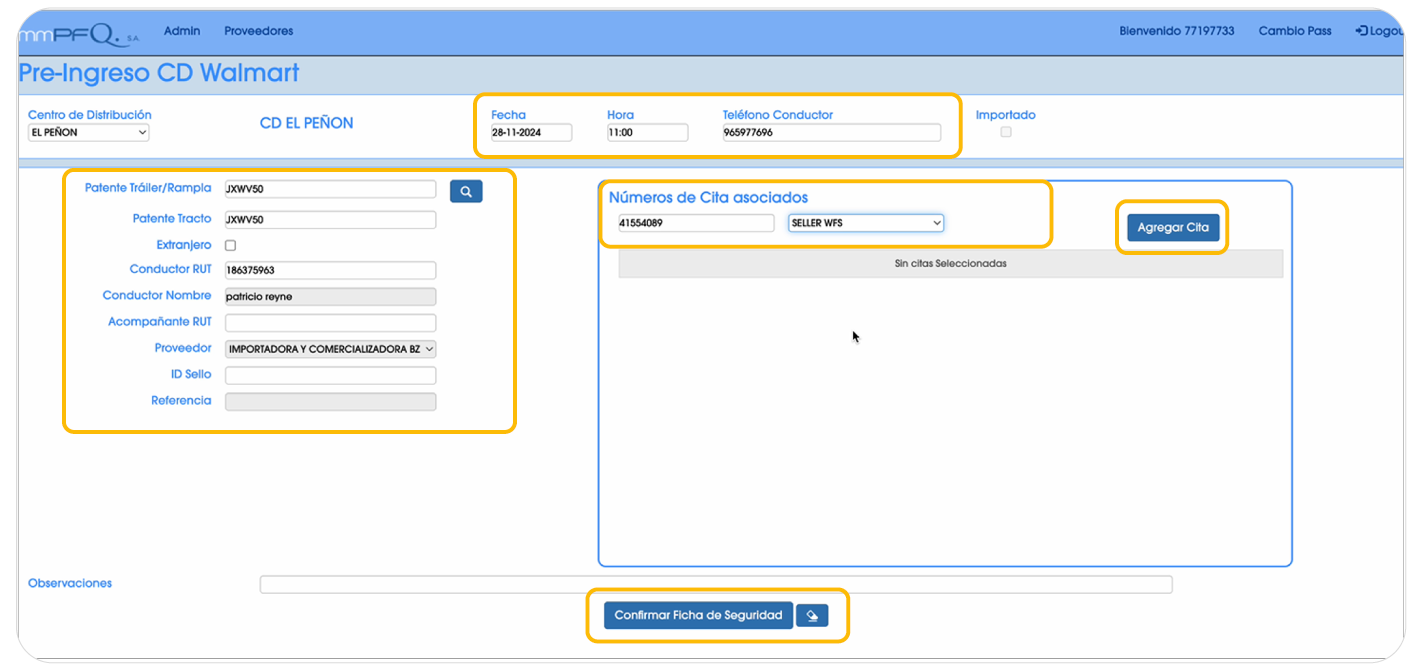Click the Observaciones text field
1421x670 pixels.
pyautogui.click(x=716, y=585)
